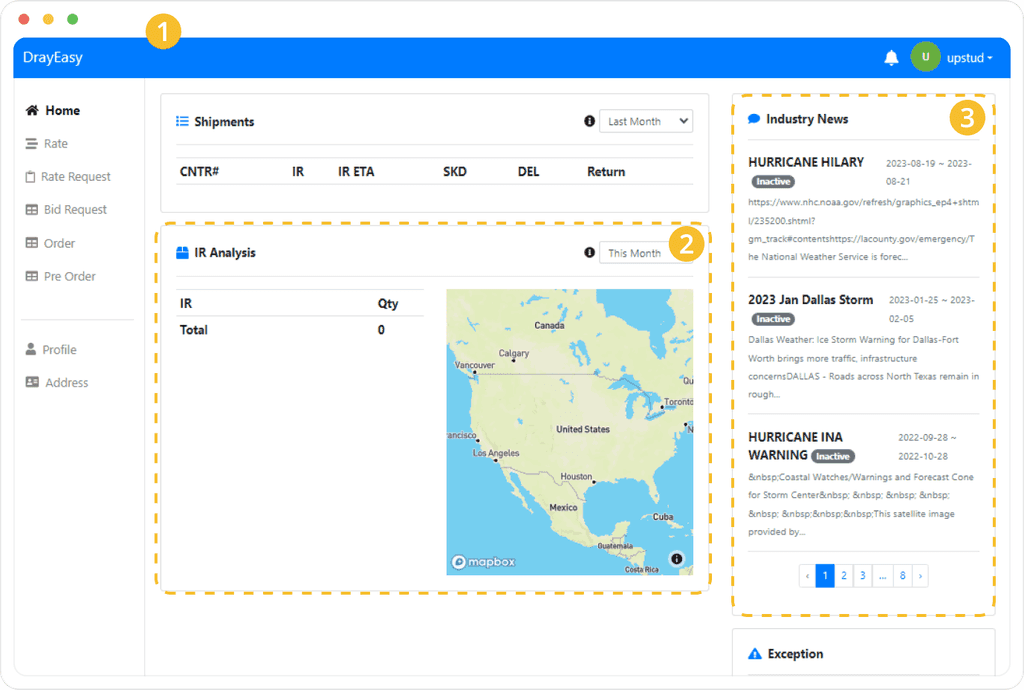Open the HURRICANE INA WARNING news item
Screen dimensions: 1024x690
point(795,446)
